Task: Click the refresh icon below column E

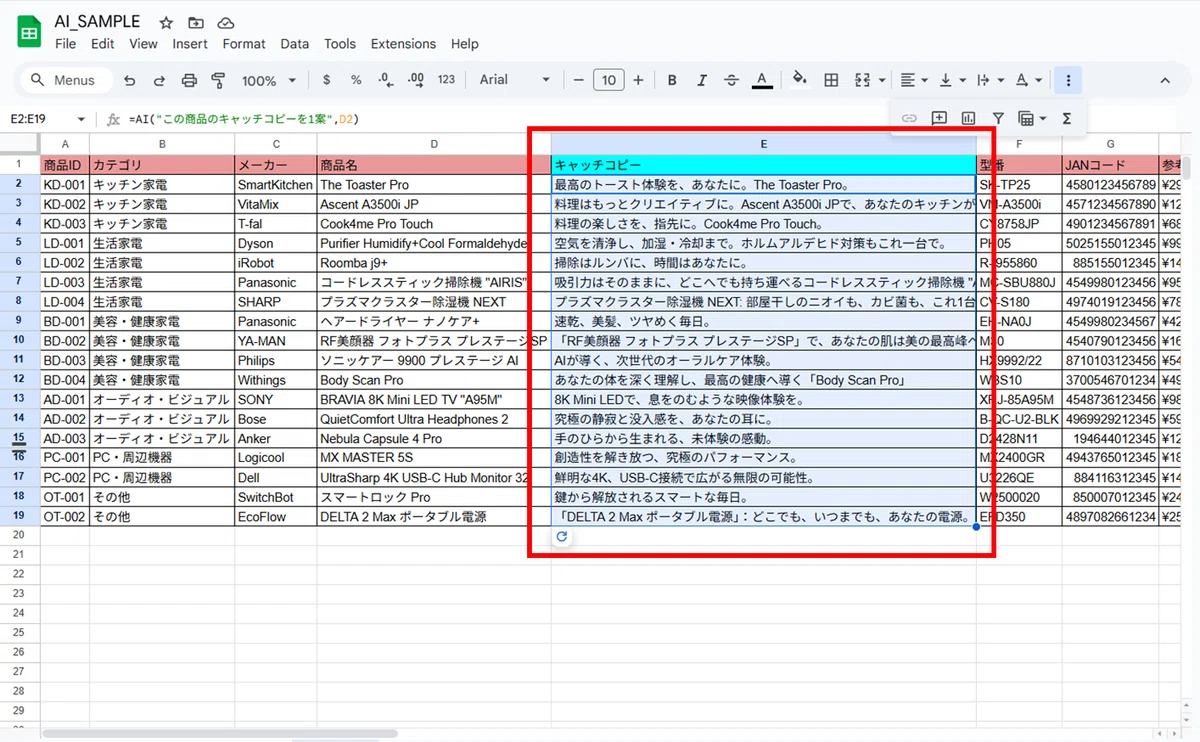Action: pyautogui.click(x=561, y=537)
